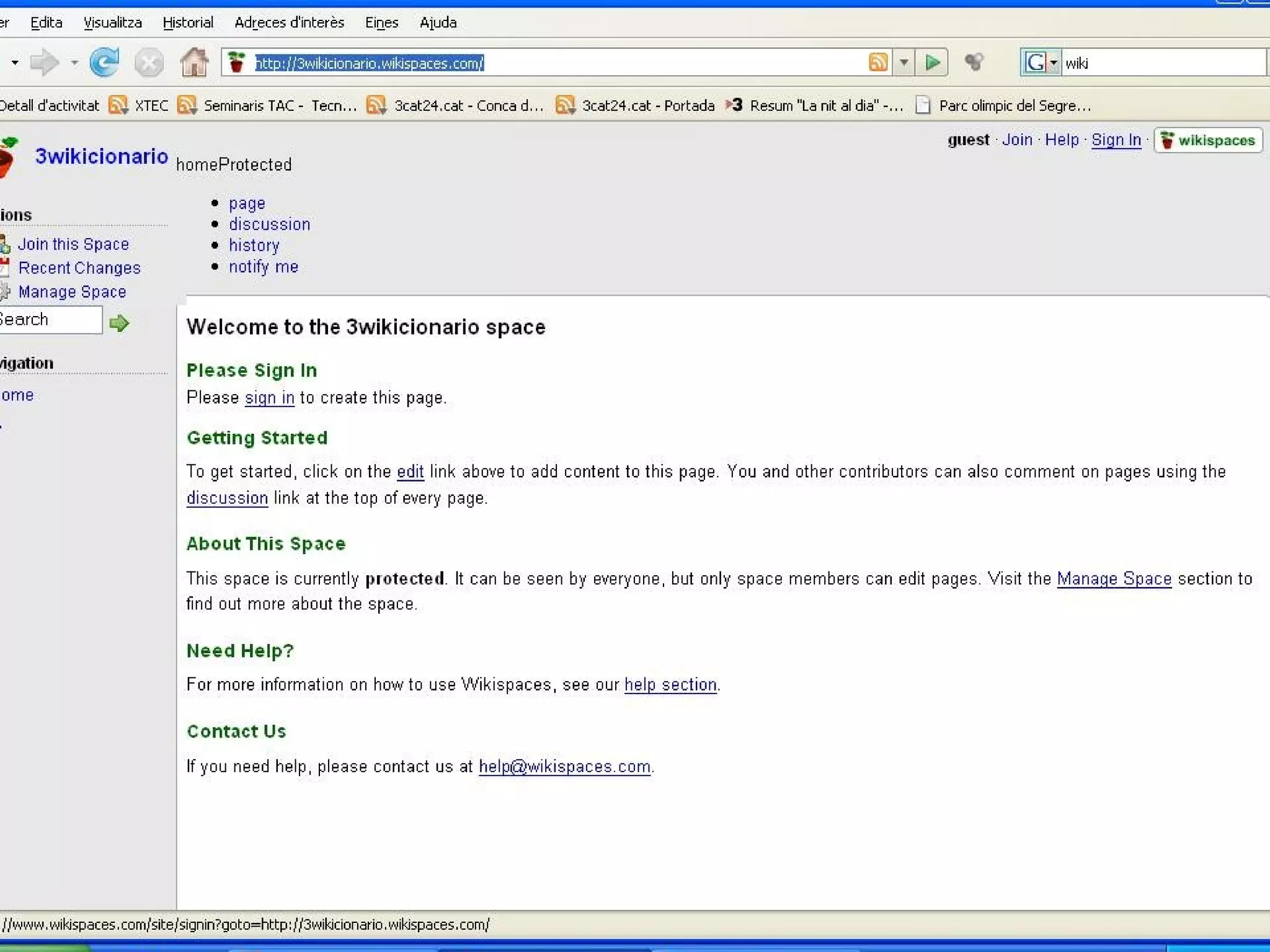Open the Recent Changes sidebar link
This screenshot has width=1270, height=952.
(x=79, y=268)
